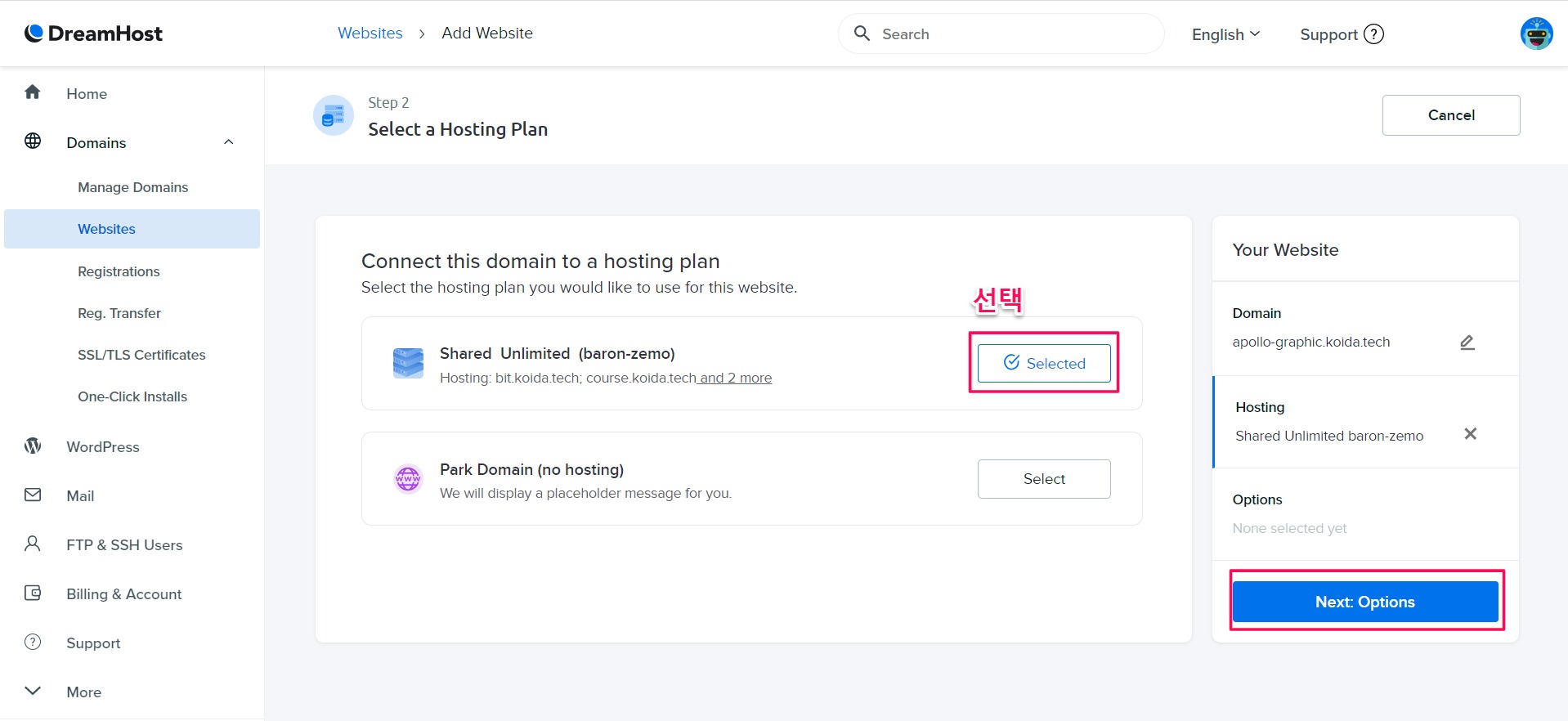This screenshot has width=1568, height=721.
Task: Remove the selected hosting with X icon
Action: (1470, 434)
